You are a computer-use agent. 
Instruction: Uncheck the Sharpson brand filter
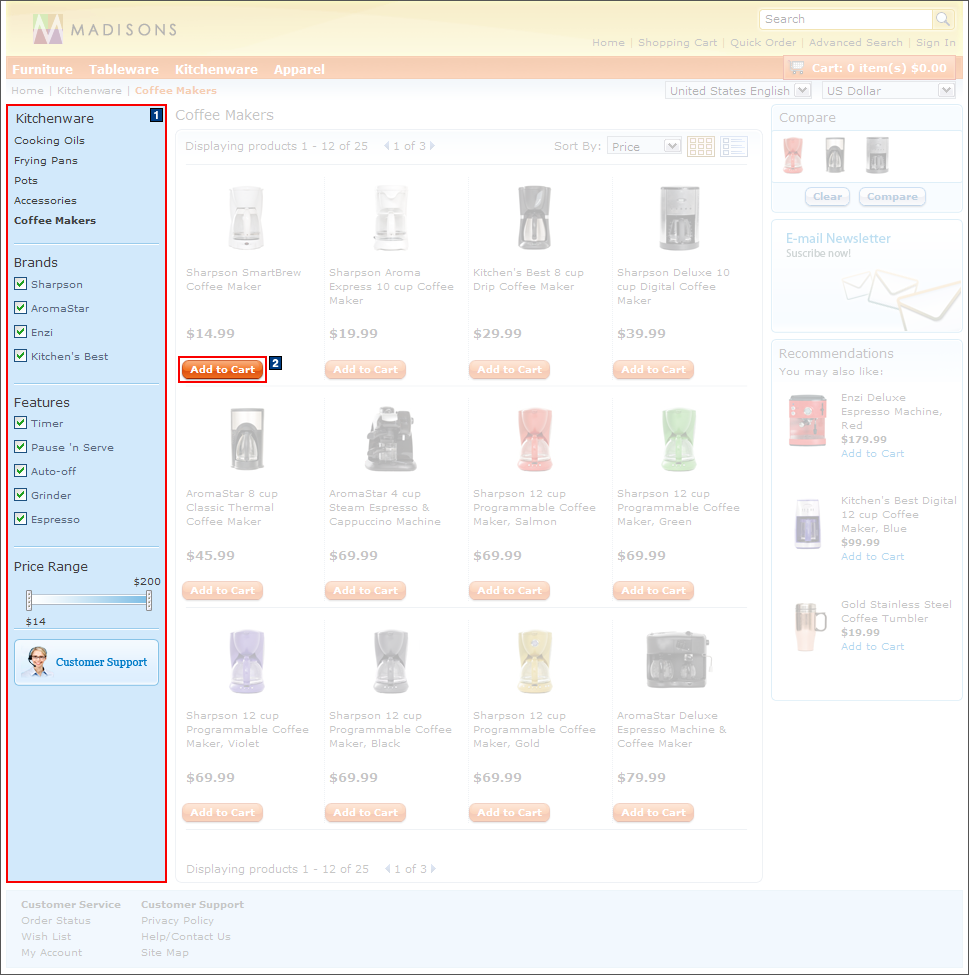(x=20, y=284)
